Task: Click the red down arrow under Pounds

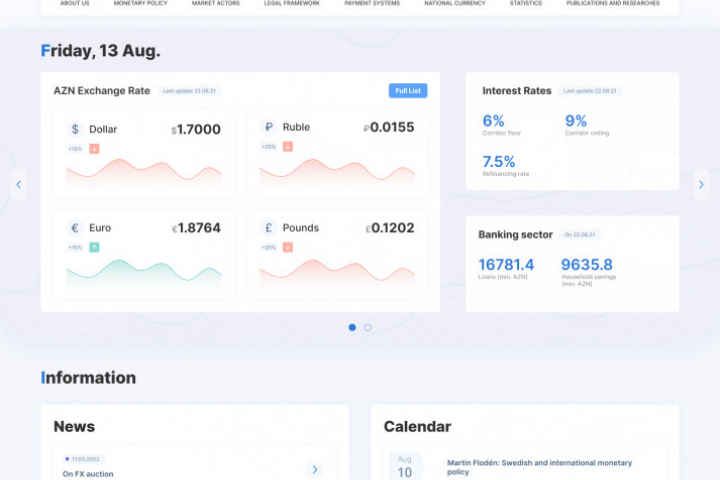Action: (x=288, y=248)
